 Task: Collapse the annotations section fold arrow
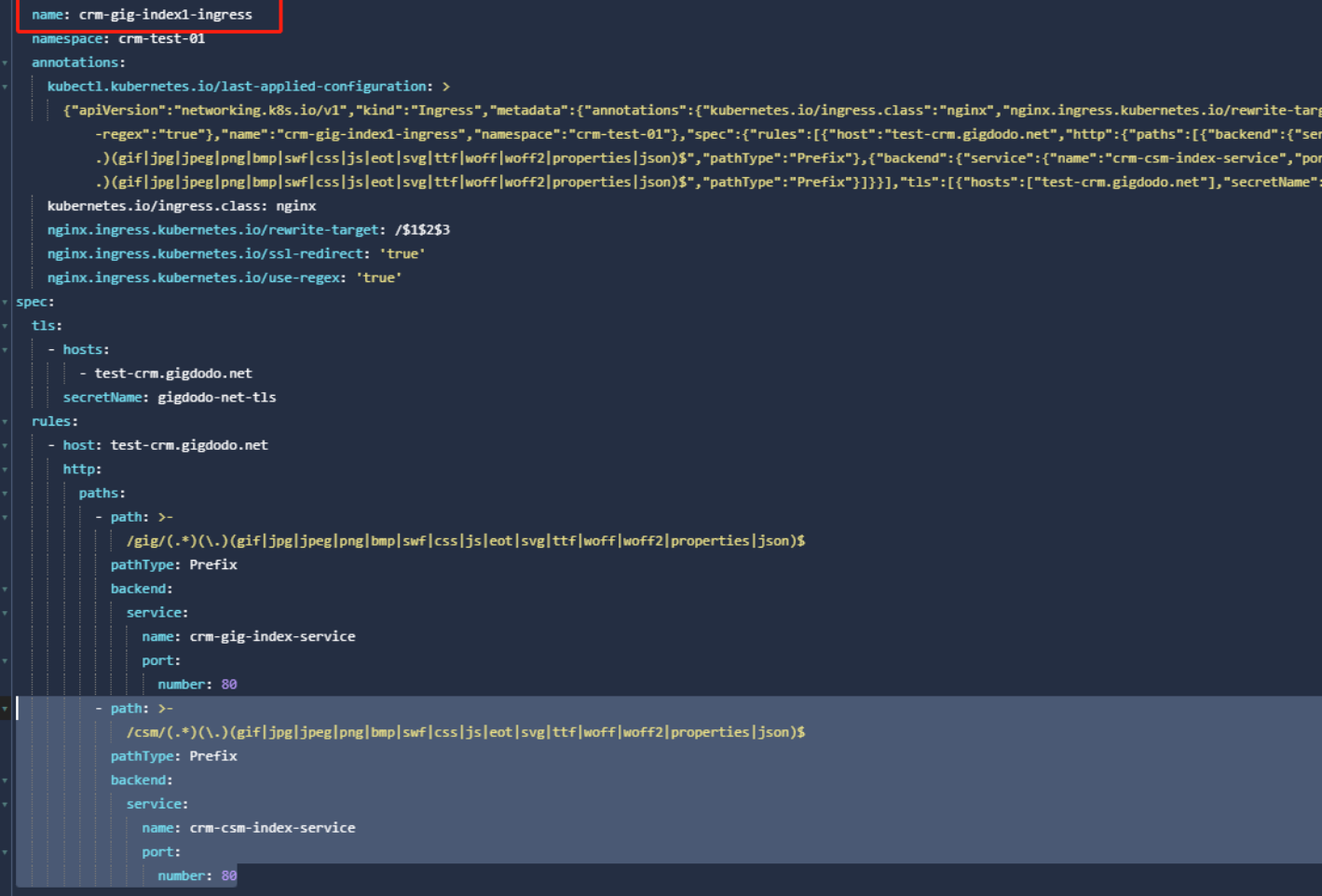[x=6, y=62]
